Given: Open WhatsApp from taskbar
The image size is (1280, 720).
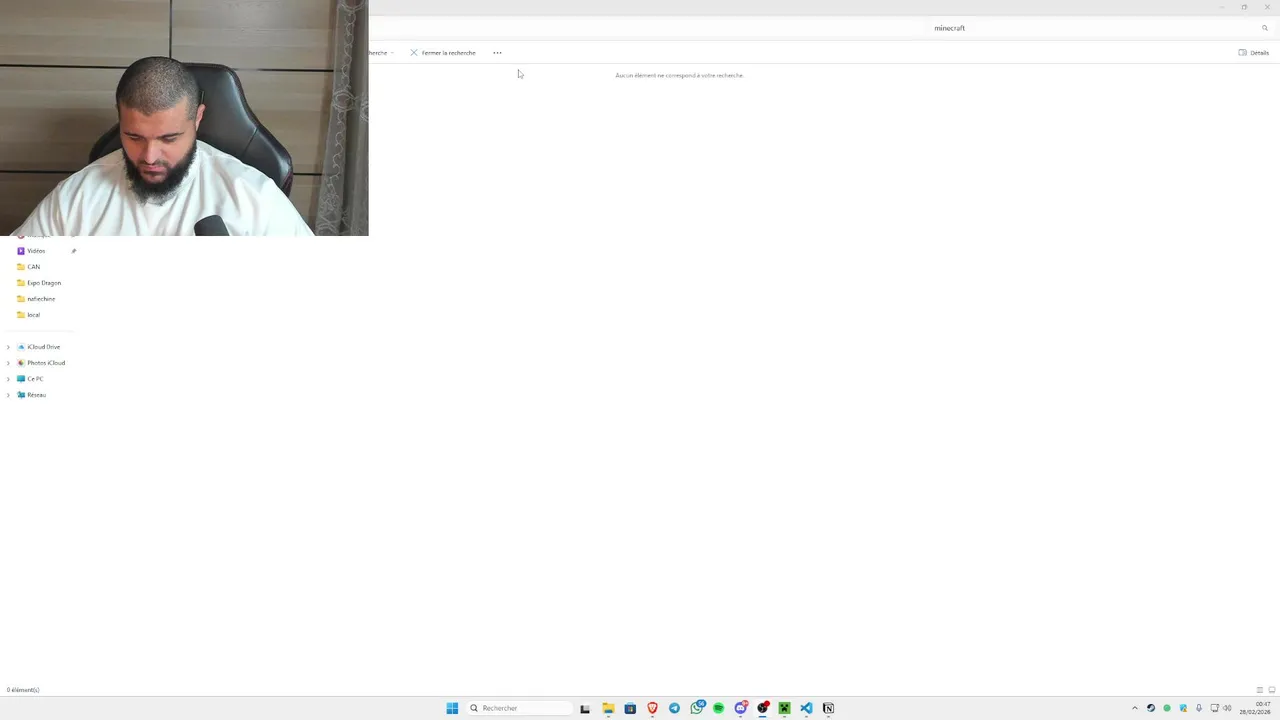Looking at the screenshot, I should point(697,708).
